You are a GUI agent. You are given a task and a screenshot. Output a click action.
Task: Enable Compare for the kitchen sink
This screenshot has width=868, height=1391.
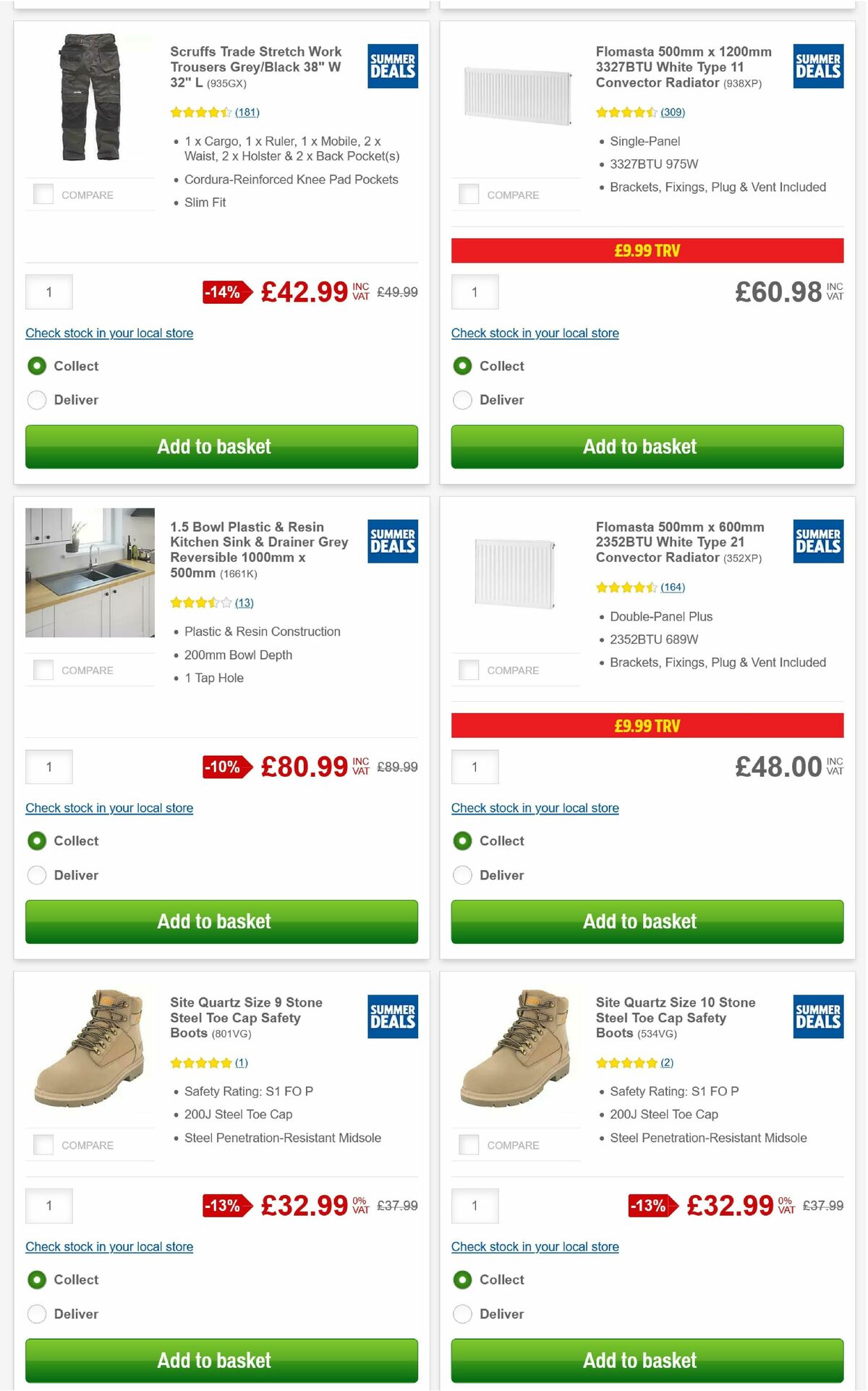pyautogui.click(x=43, y=669)
